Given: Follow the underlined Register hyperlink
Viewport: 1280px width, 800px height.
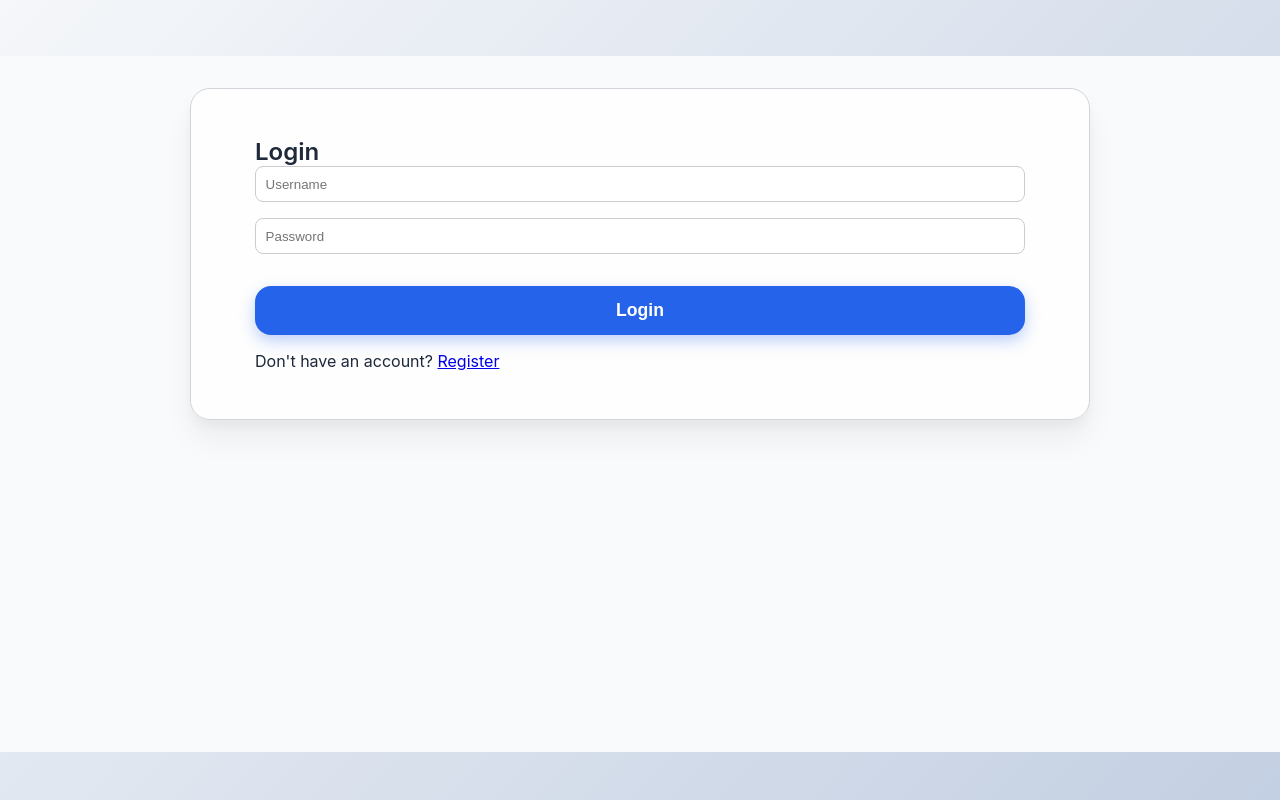Looking at the screenshot, I should tap(468, 361).
